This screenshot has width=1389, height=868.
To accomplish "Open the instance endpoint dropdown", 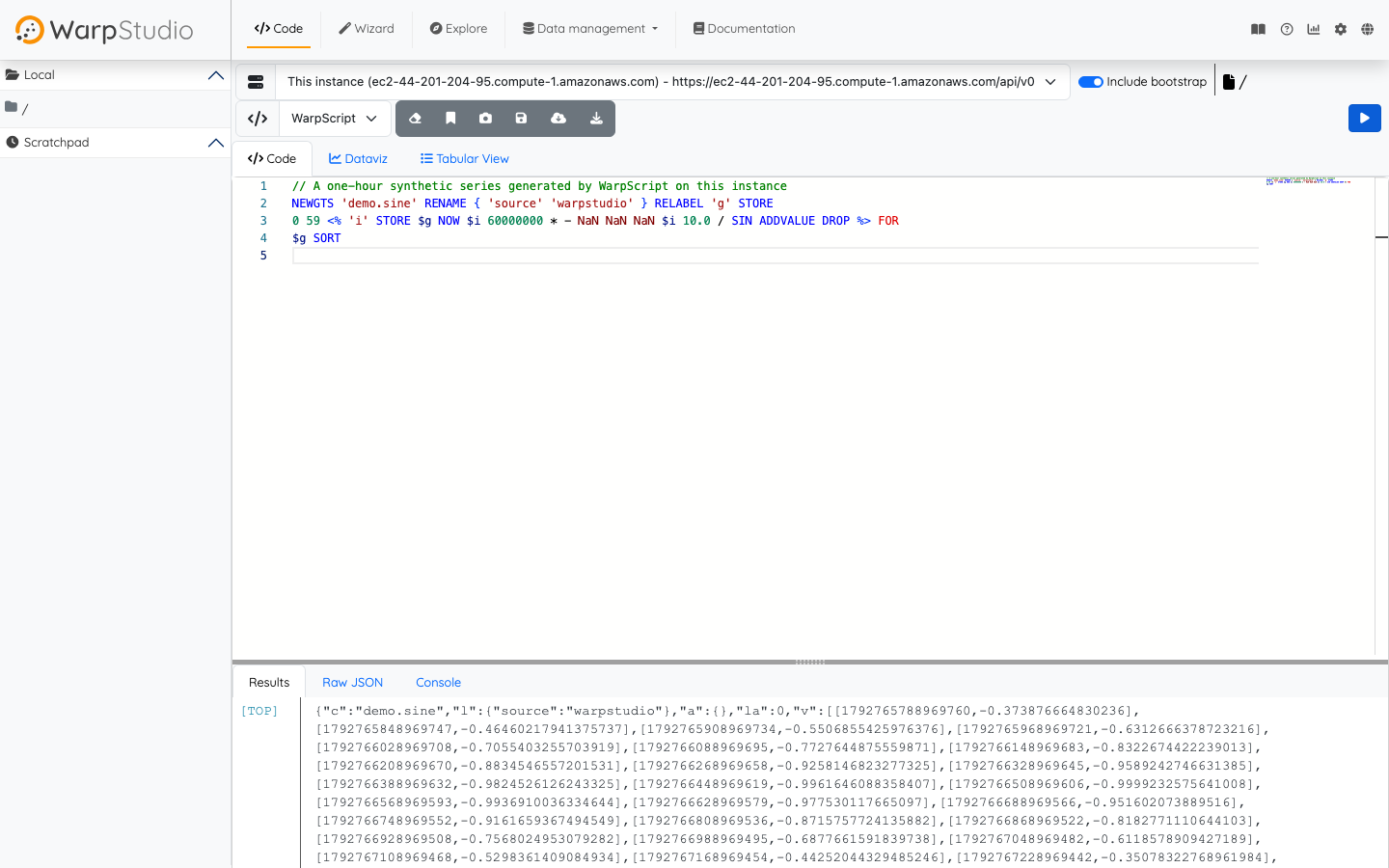I will click(x=672, y=82).
